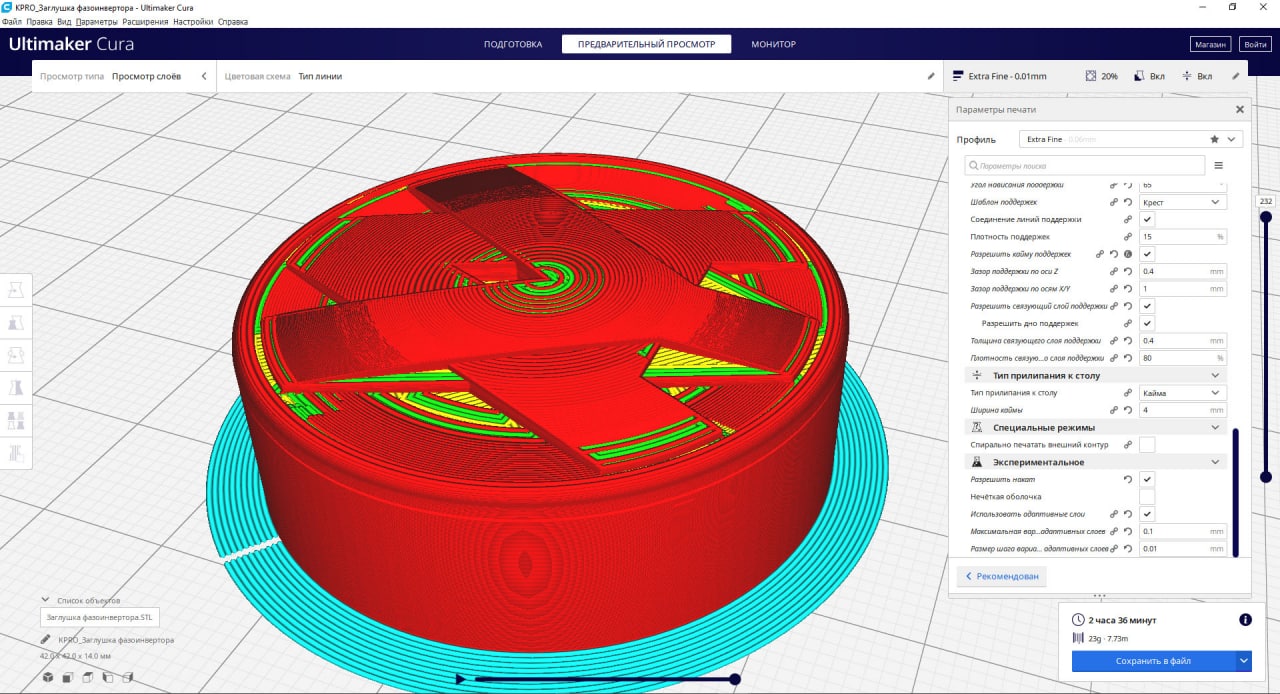Open Per Model Settings tool
Image resolution: width=1280 pixels, height=694 pixels.
coord(17,420)
